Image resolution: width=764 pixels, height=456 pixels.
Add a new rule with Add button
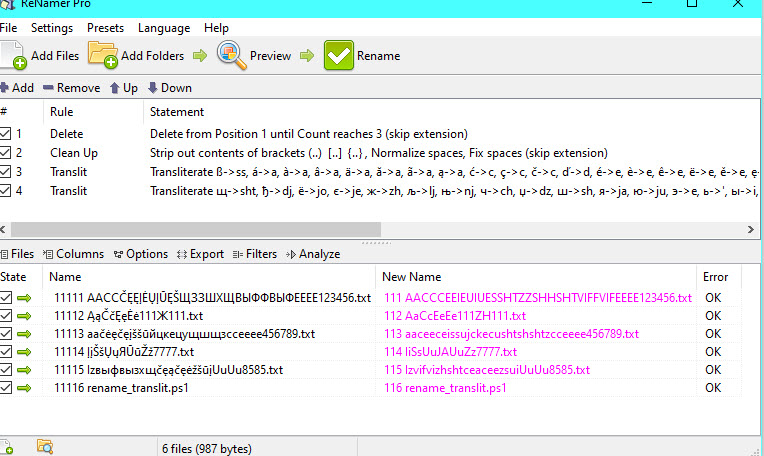[x=17, y=88]
